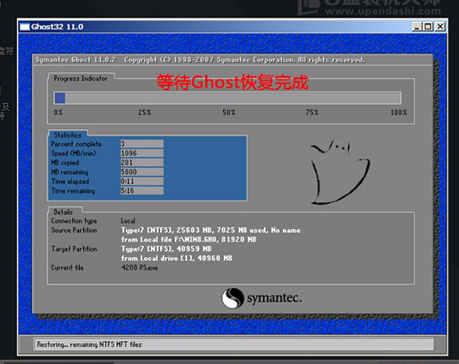Viewport: 459px width, 364px height.
Task: Close the Ghost32 11.0 window
Action: point(440,27)
